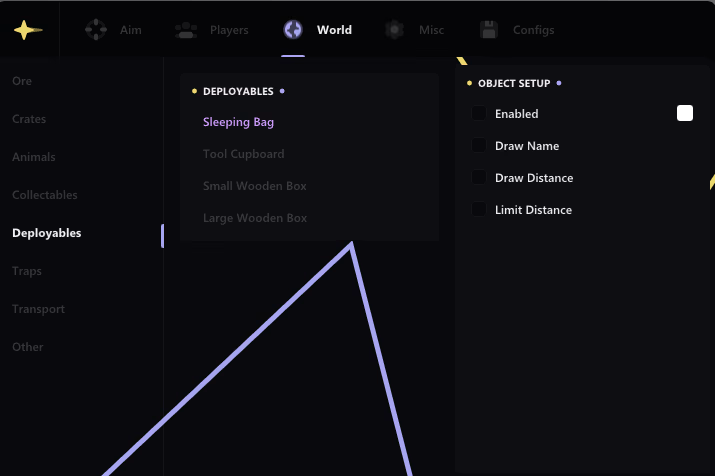Click the Configs floppy disk icon
This screenshot has width=715, height=476.
click(488, 30)
